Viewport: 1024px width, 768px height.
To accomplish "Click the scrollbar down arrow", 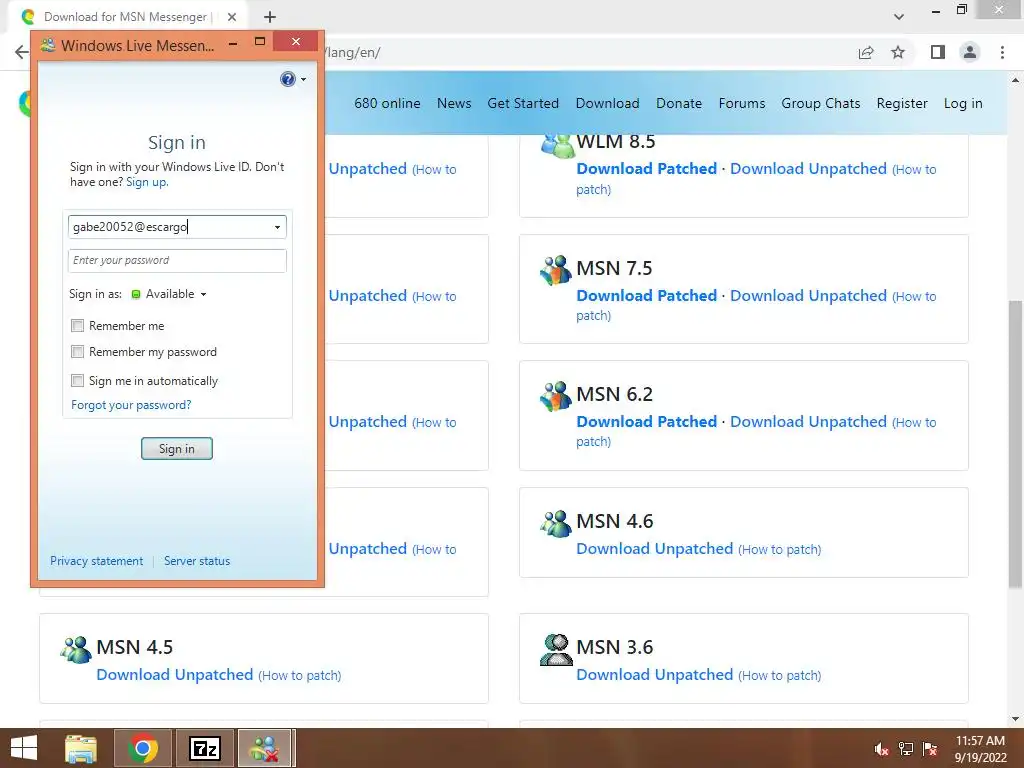I will coord(1016,719).
